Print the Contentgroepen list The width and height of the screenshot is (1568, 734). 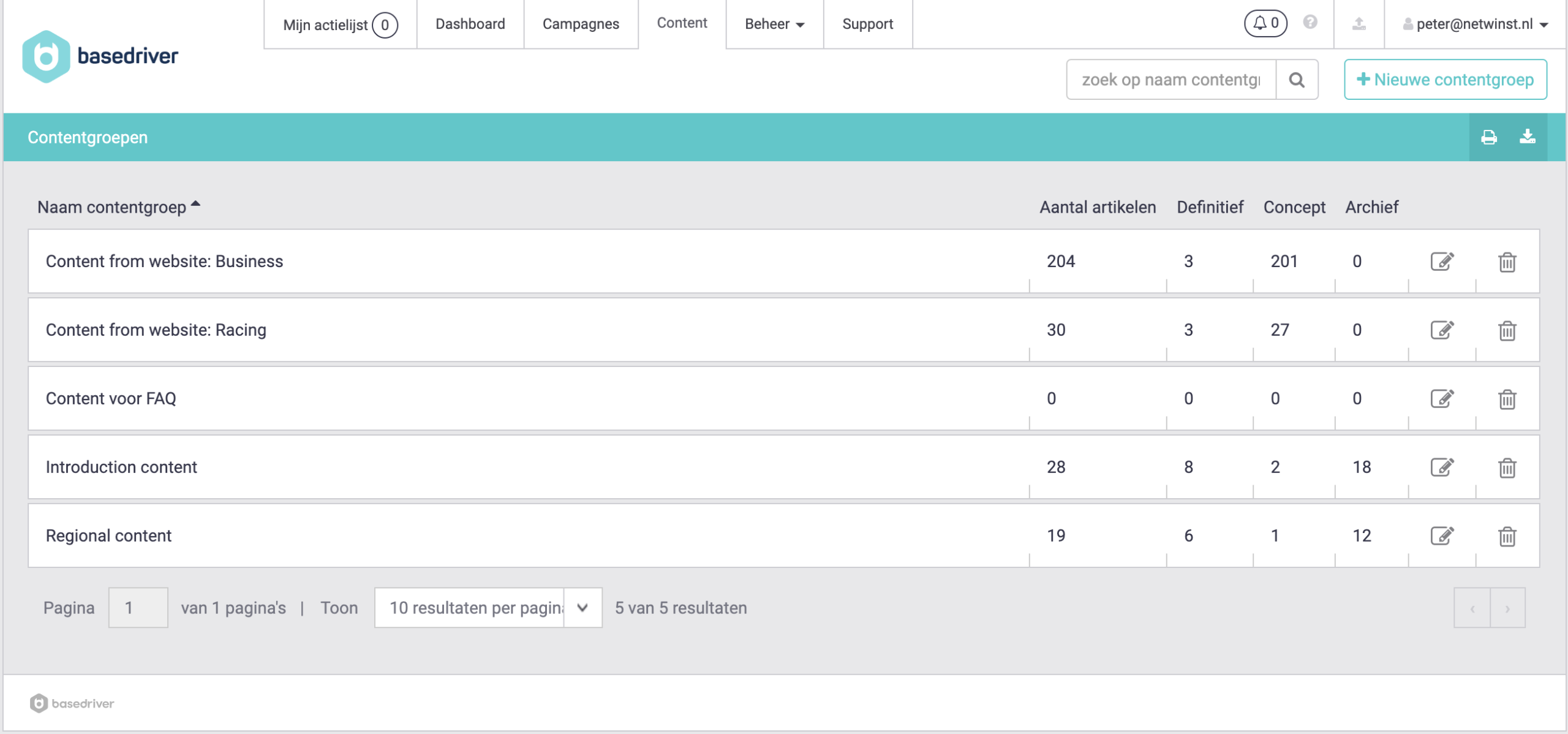(1489, 137)
